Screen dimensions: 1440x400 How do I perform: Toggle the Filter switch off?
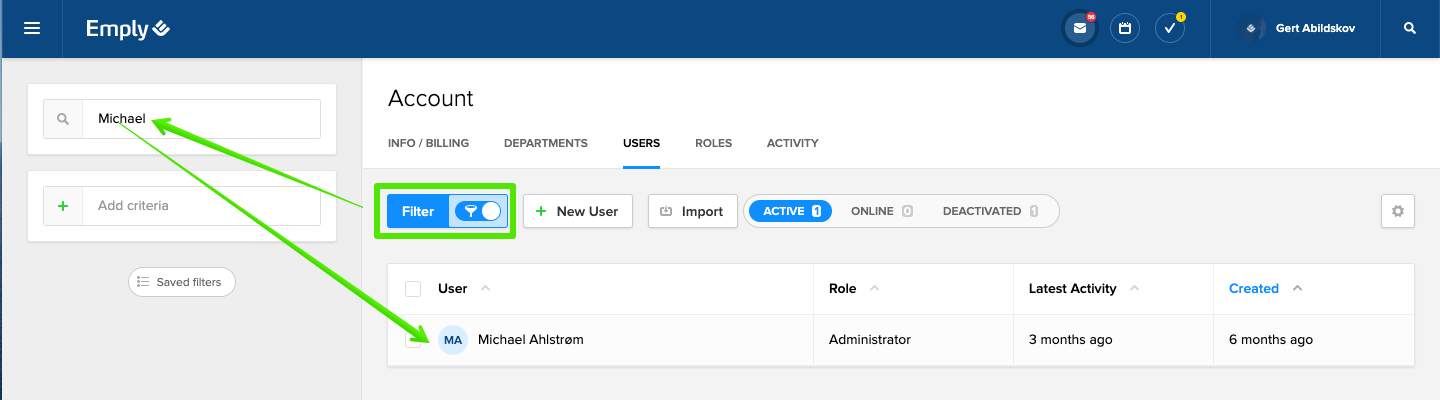point(480,211)
